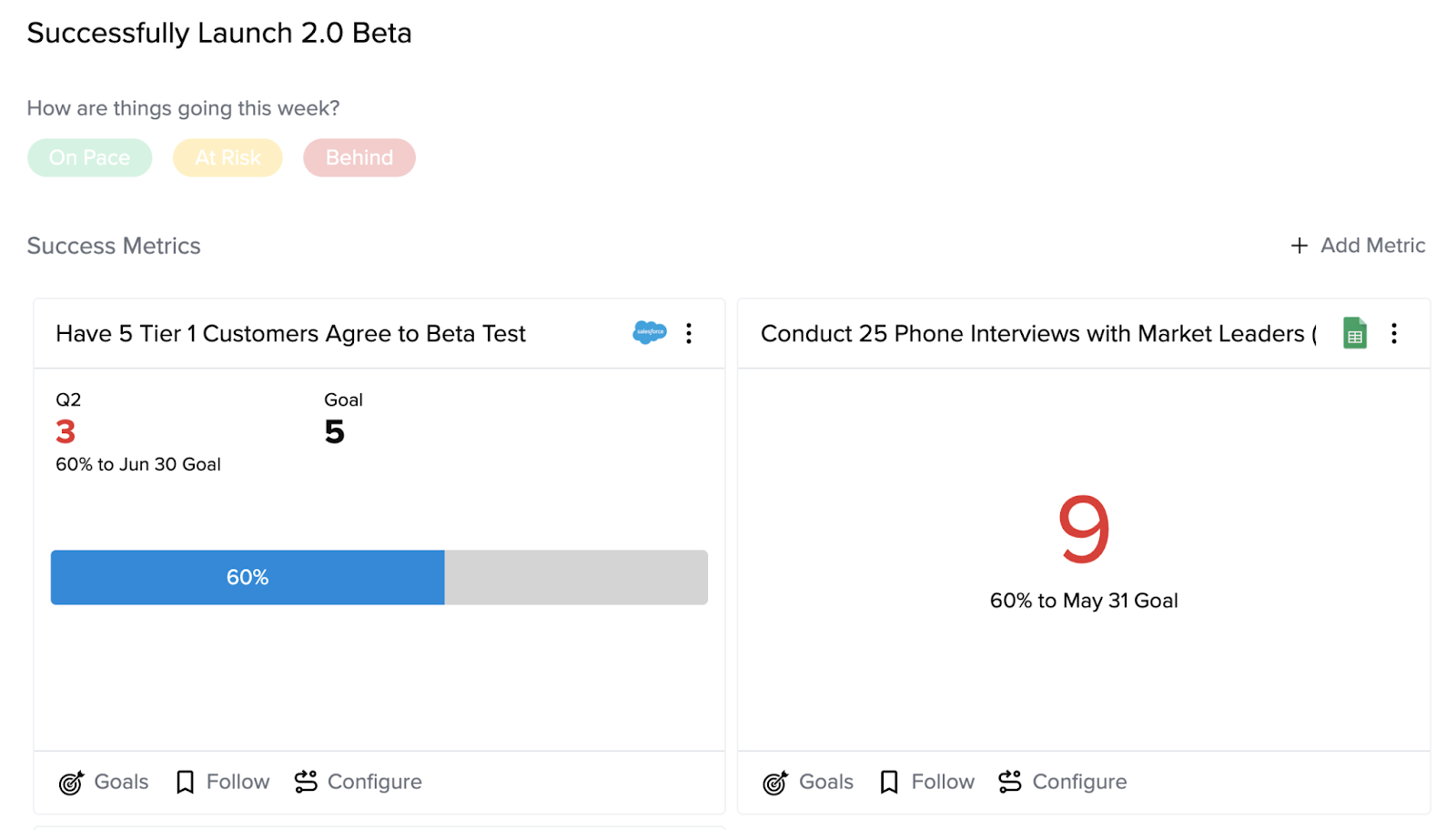Click the Follow bookmark icon on the left card
1456x830 pixels.
click(x=185, y=783)
